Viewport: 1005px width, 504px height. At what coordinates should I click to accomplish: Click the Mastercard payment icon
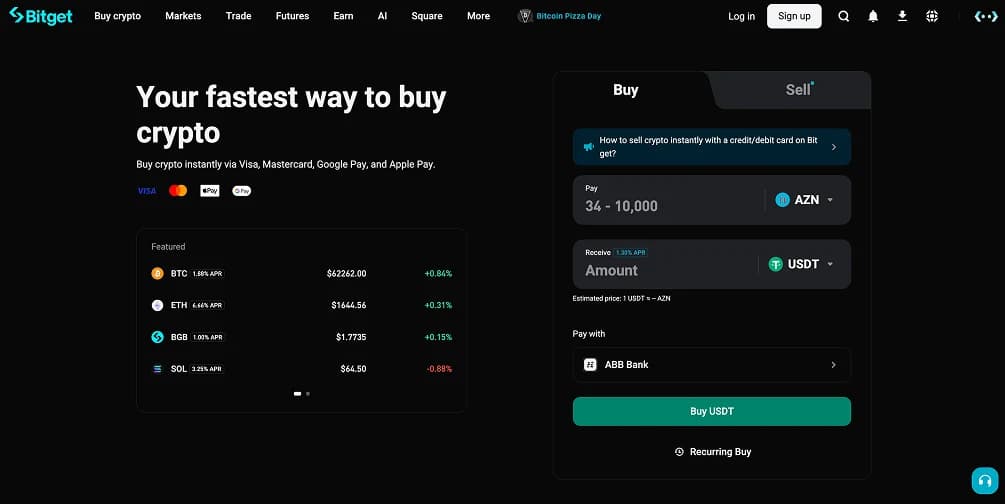tap(178, 190)
